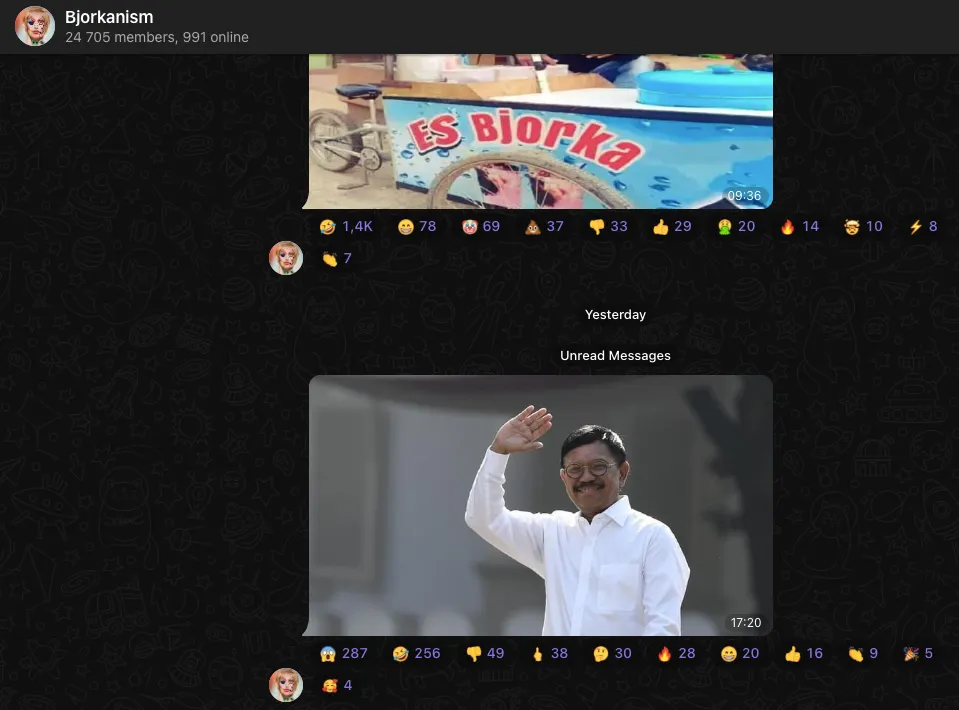Toggle the screaming face reaction with 287

pos(343,654)
